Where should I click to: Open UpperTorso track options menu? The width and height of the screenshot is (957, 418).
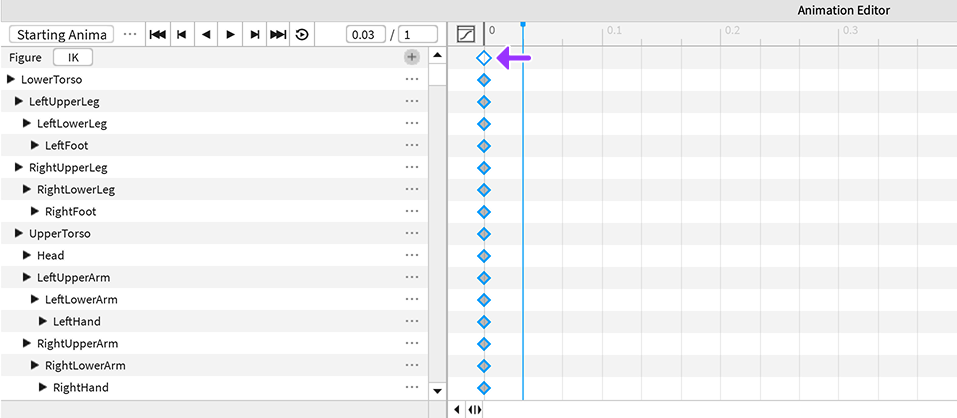pos(412,233)
